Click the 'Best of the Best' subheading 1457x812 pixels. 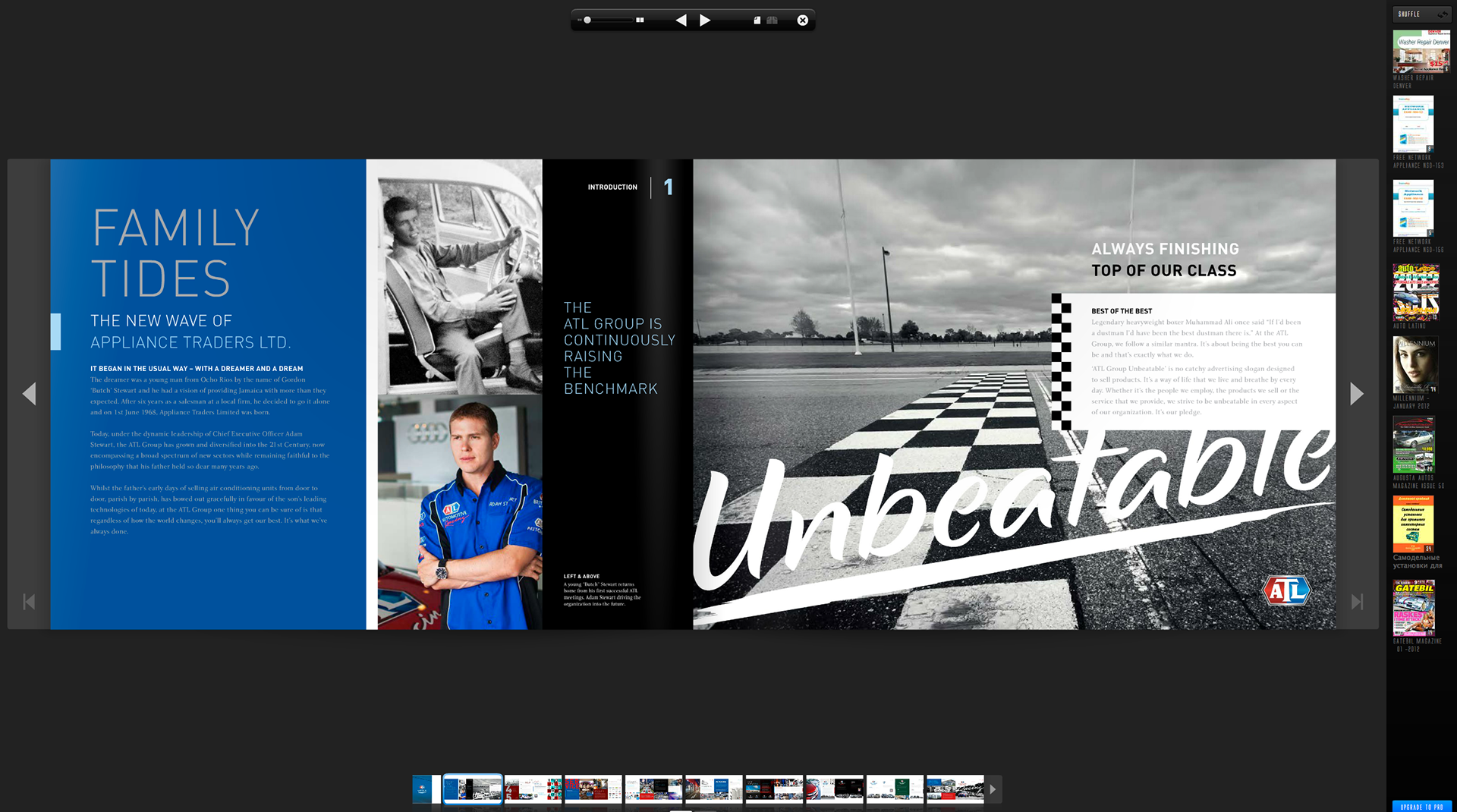tap(1122, 311)
